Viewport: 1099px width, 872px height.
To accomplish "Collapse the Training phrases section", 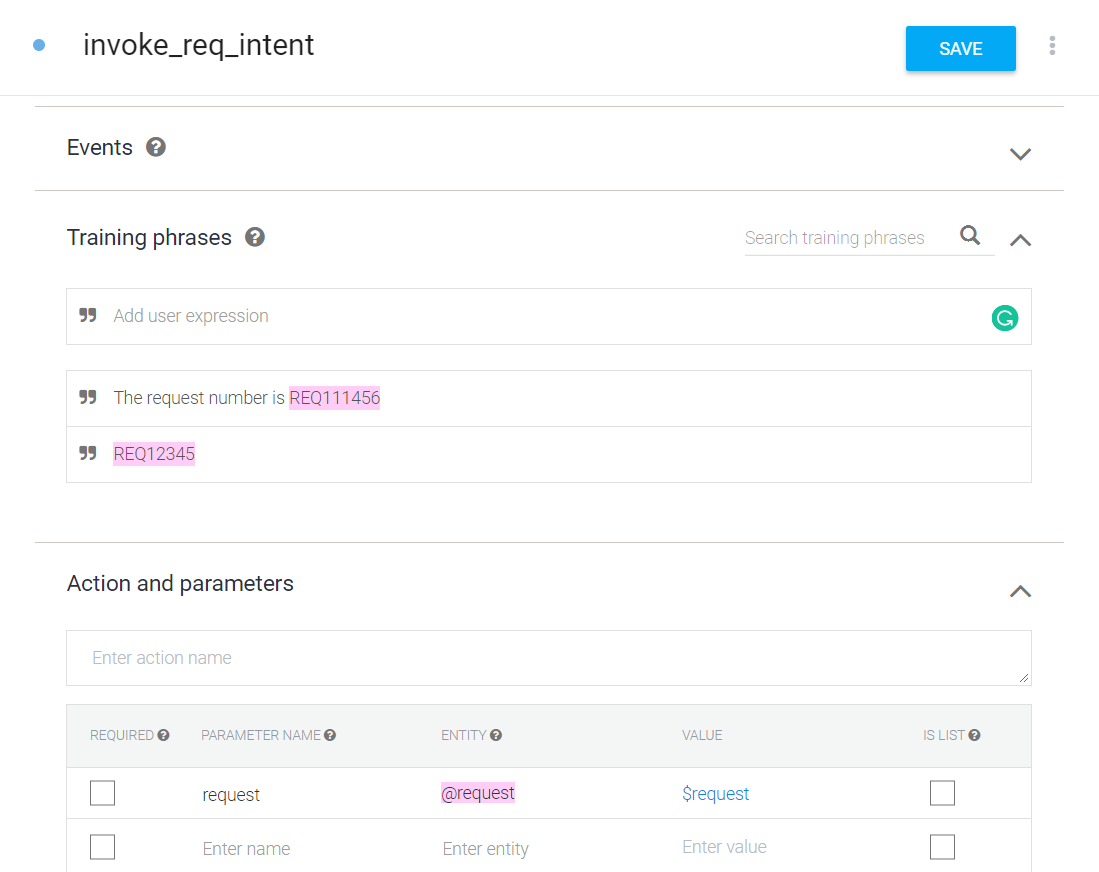I will click(x=1019, y=240).
